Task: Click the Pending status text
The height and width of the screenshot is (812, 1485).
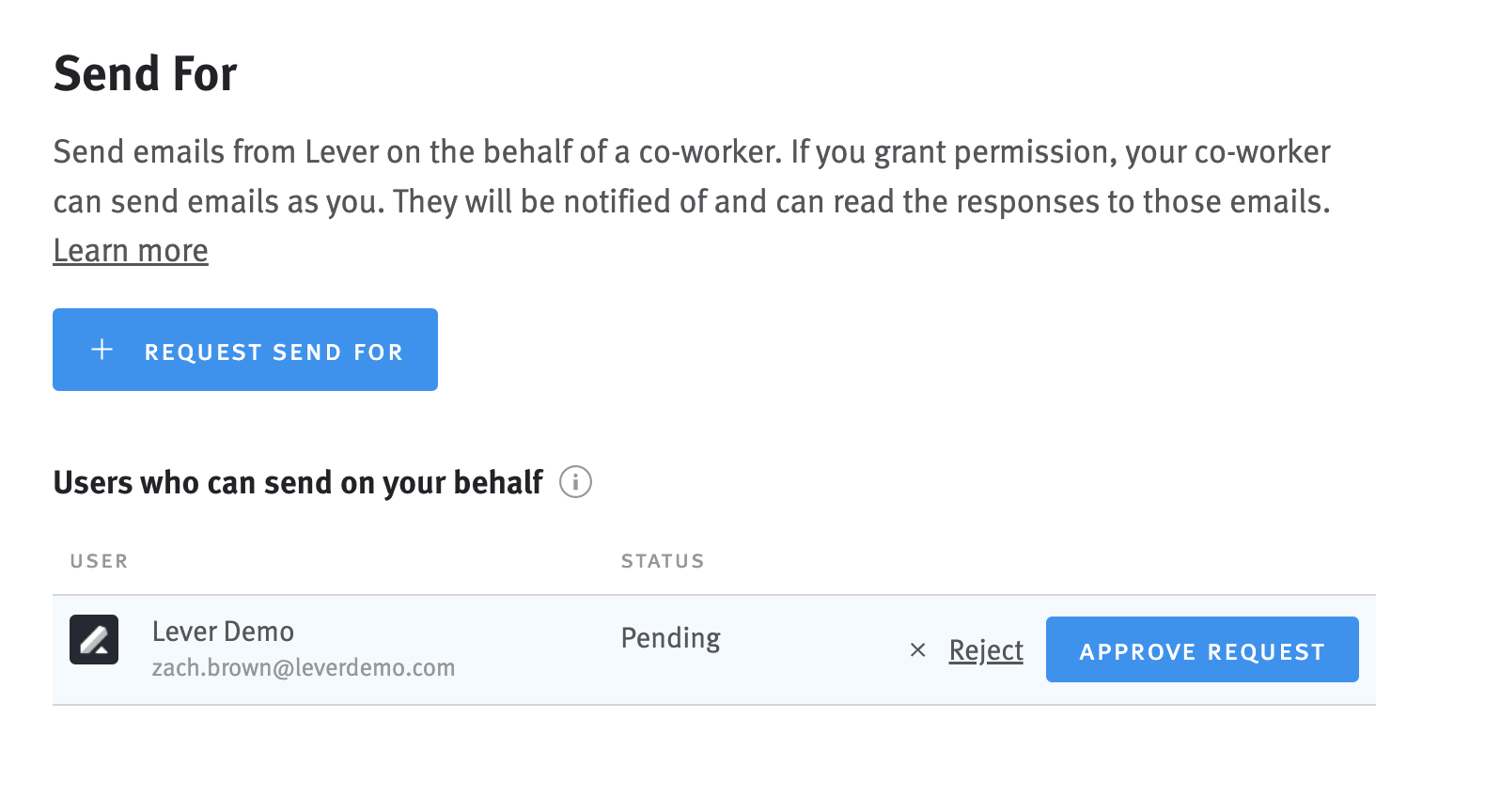Action: (x=671, y=639)
